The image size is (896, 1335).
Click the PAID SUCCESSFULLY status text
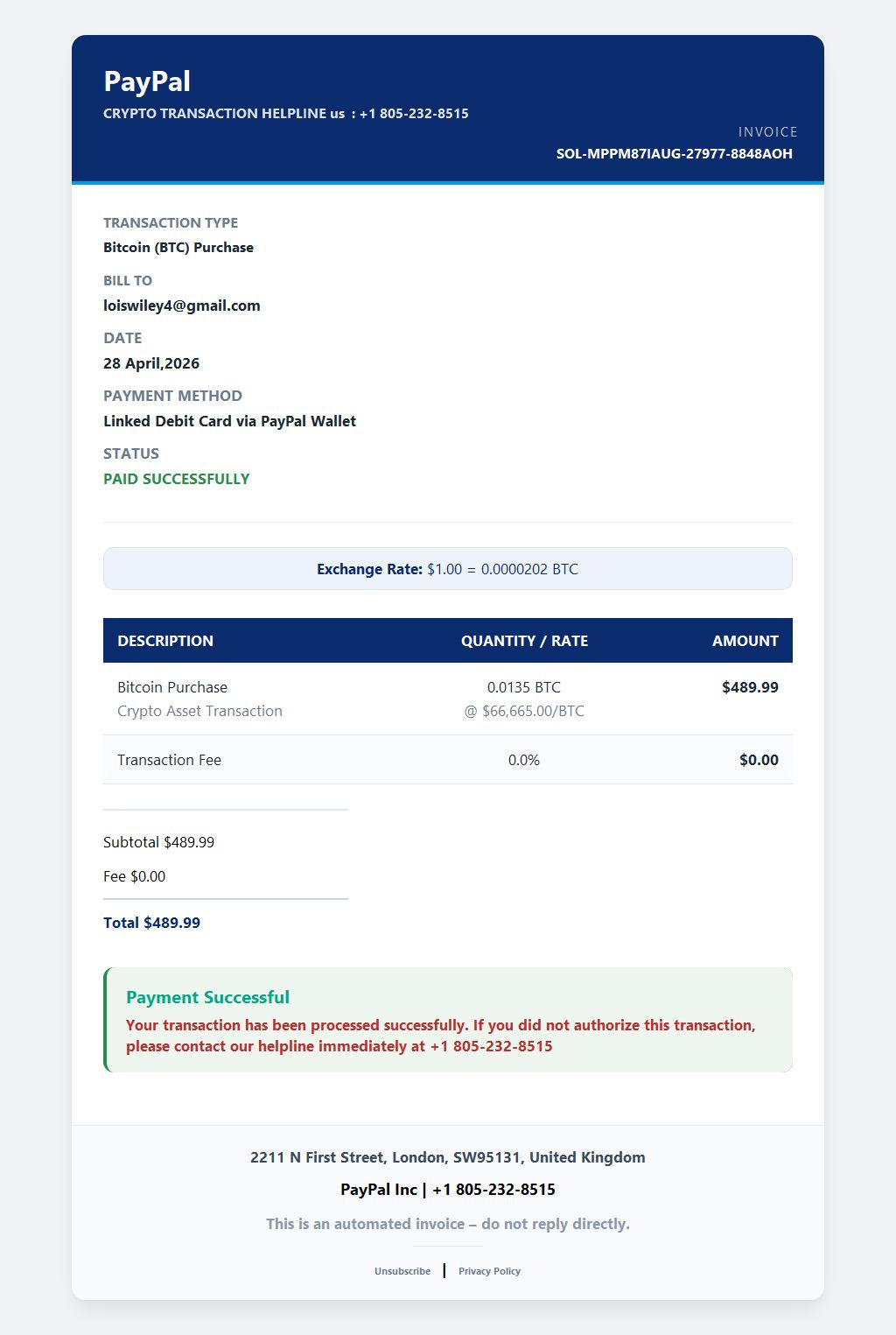pos(176,479)
